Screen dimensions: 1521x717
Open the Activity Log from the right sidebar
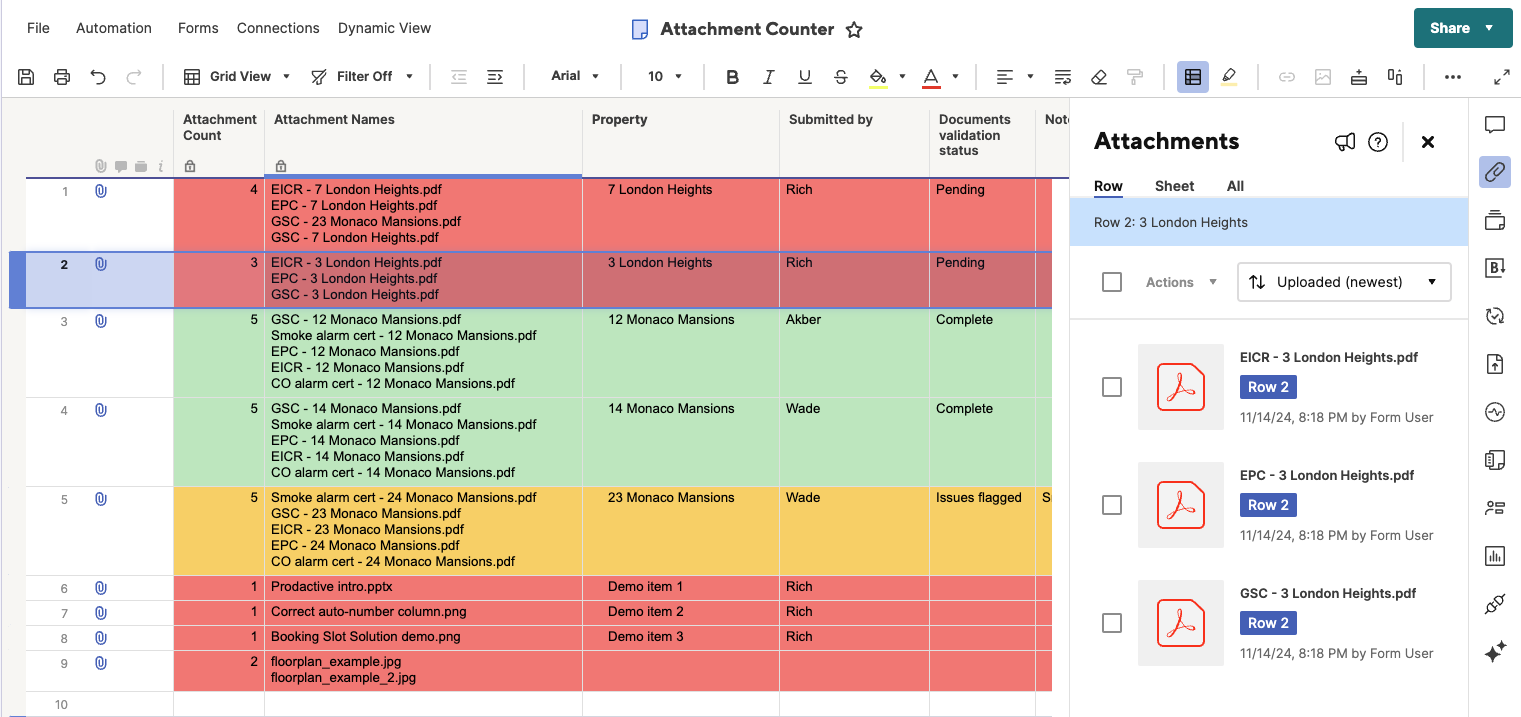1495,412
